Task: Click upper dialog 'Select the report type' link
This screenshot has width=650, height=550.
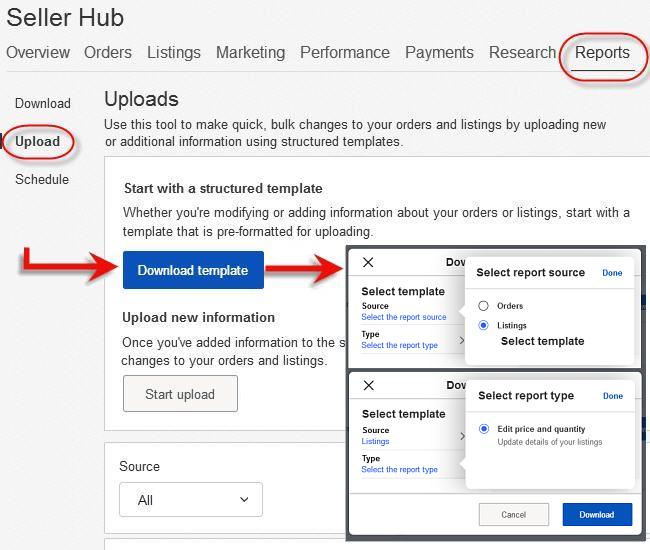Action: [x=399, y=345]
